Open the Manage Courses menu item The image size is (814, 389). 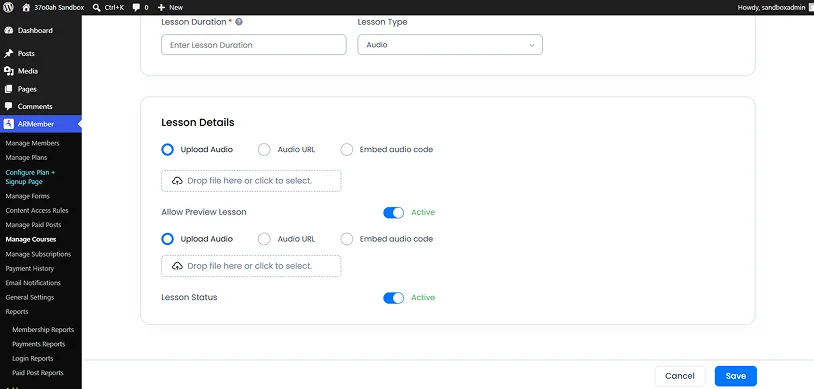31,239
